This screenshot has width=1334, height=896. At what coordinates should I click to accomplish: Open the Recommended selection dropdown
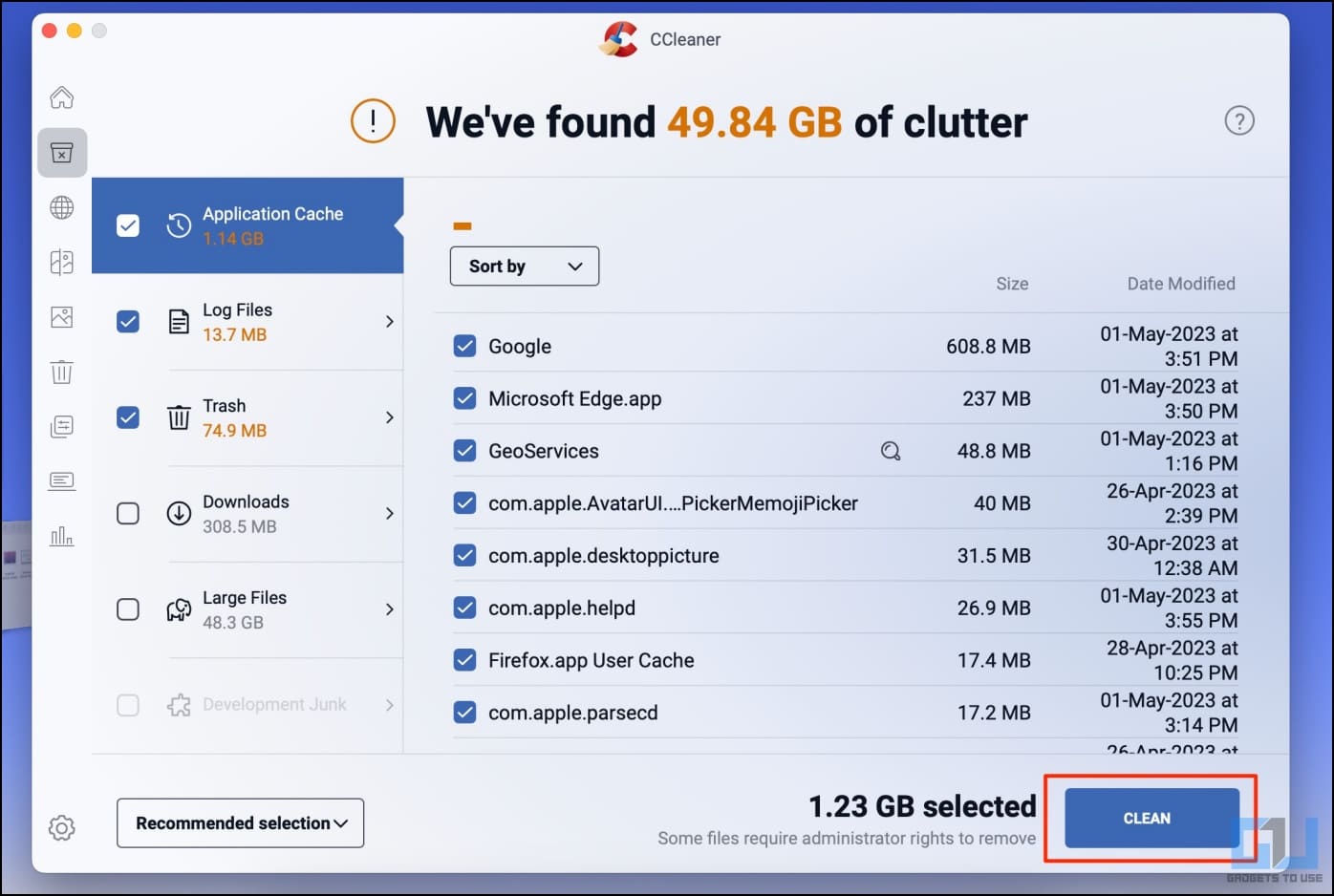coord(240,823)
